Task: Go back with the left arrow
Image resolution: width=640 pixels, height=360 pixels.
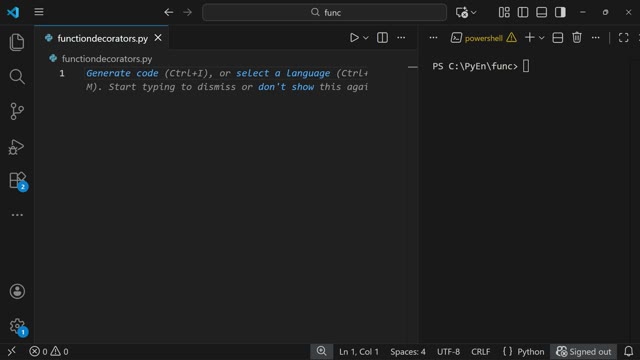Action: pyautogui.click(x=169, y=12)
